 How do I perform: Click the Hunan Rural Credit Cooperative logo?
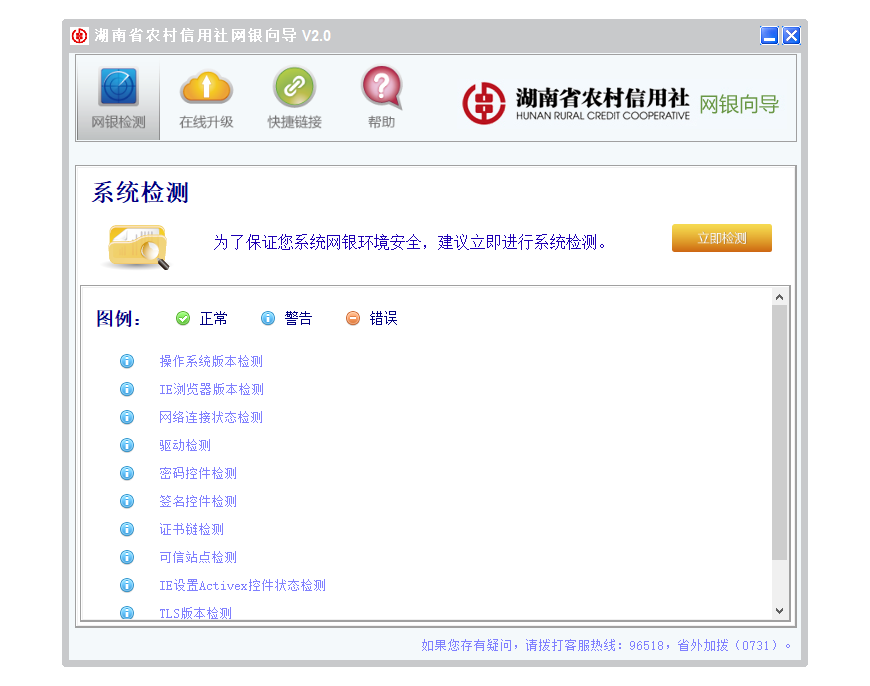[x=576, y=103]
